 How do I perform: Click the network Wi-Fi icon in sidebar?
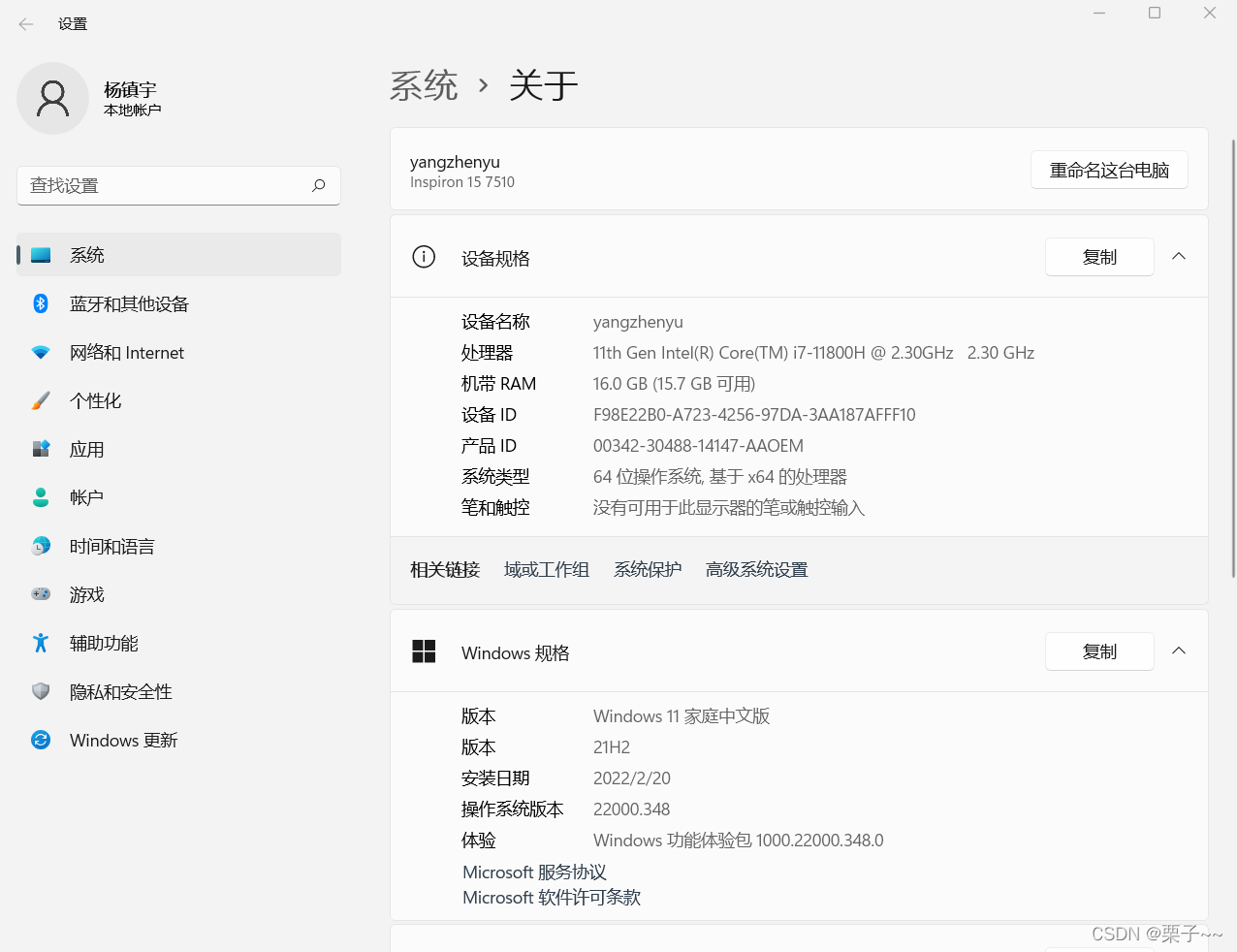41,352
